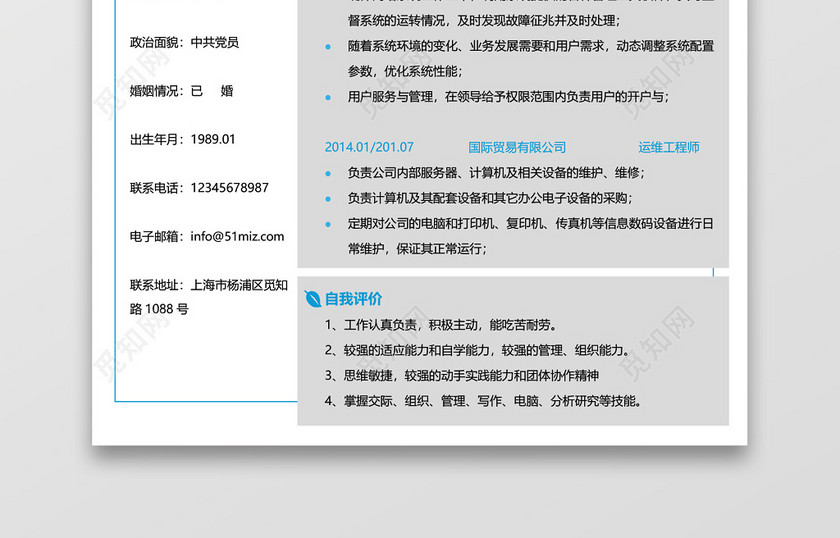The width and height of the screenshot is (840, 538).
Task: Click the line 负责公司内部服务器、计算机及相关设备的维护
Action: tap(496, 173)
